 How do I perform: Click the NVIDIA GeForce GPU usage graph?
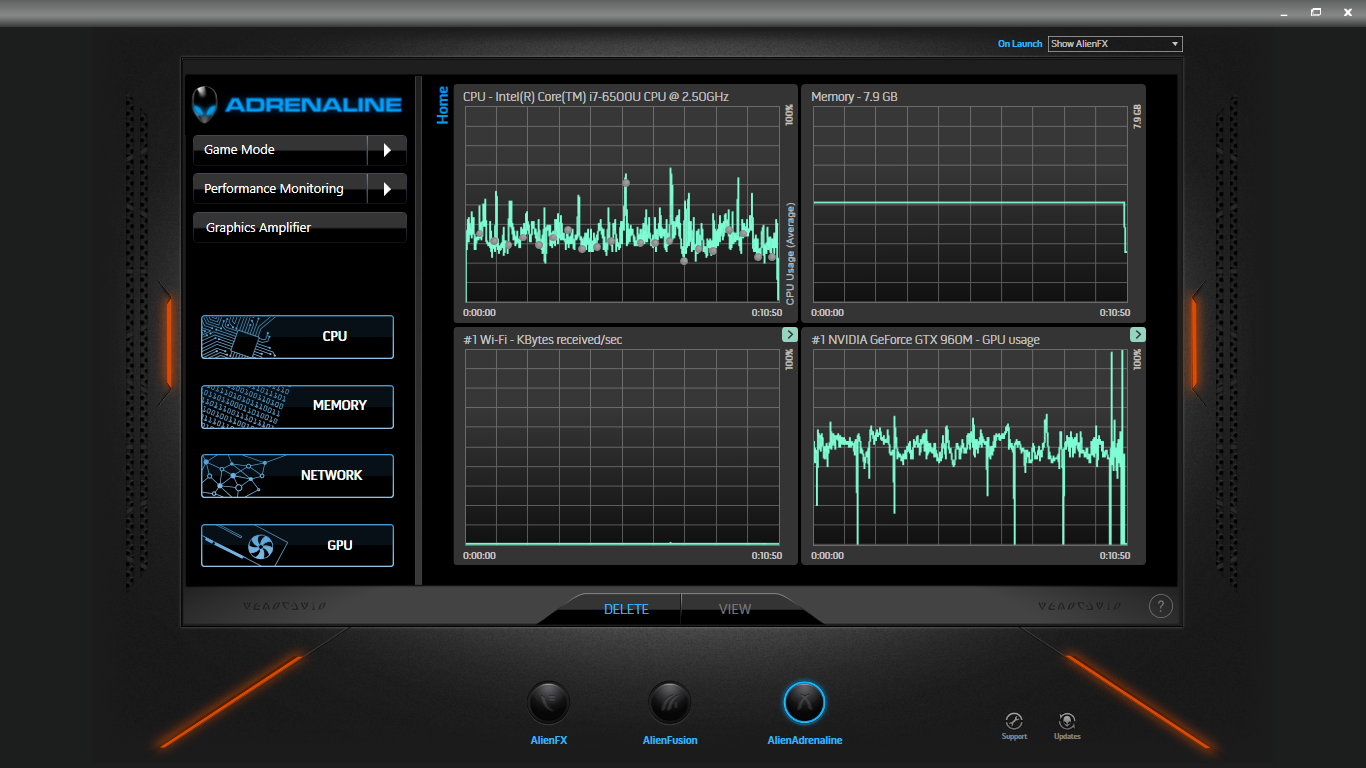970,447
